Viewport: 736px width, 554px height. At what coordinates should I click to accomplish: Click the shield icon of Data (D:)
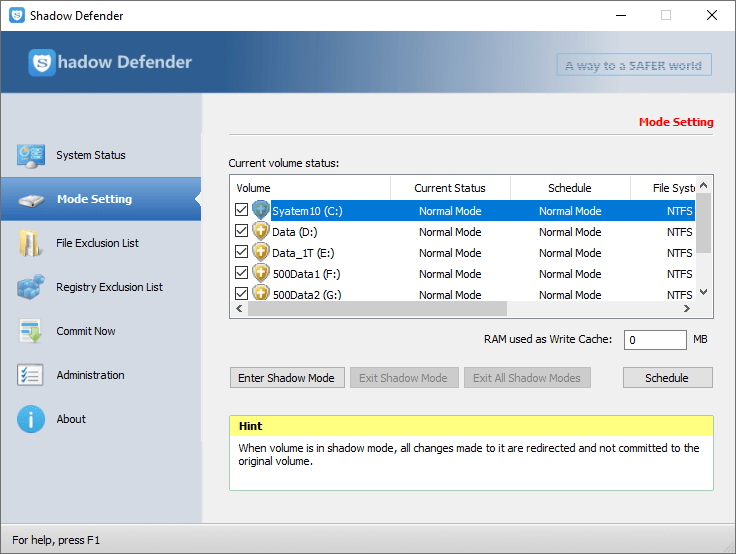coord(261,231)
